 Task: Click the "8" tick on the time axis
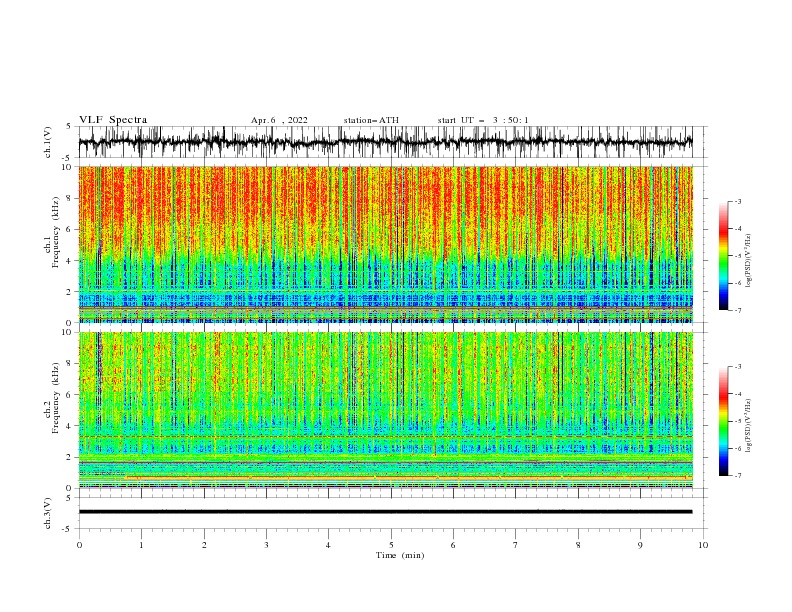point(578,545)
